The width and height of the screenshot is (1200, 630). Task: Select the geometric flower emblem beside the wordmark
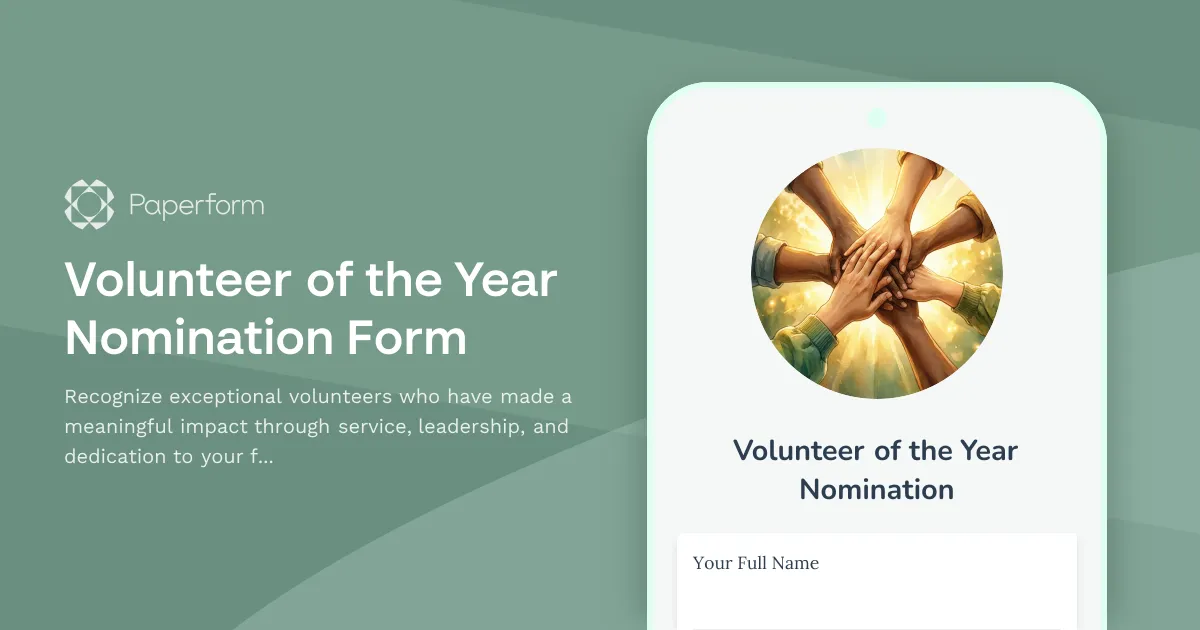90,204
